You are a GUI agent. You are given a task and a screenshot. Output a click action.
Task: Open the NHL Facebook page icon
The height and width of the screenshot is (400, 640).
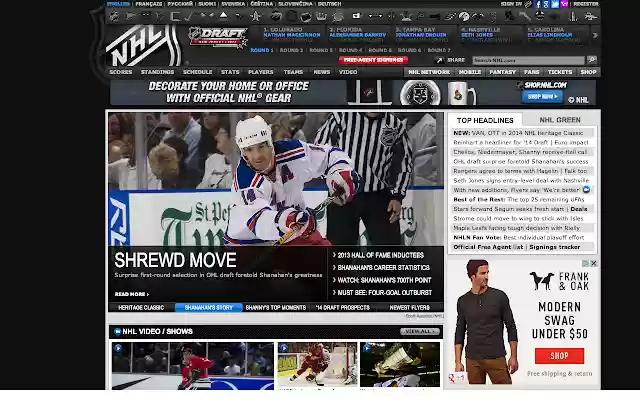(x=538, y=4)
